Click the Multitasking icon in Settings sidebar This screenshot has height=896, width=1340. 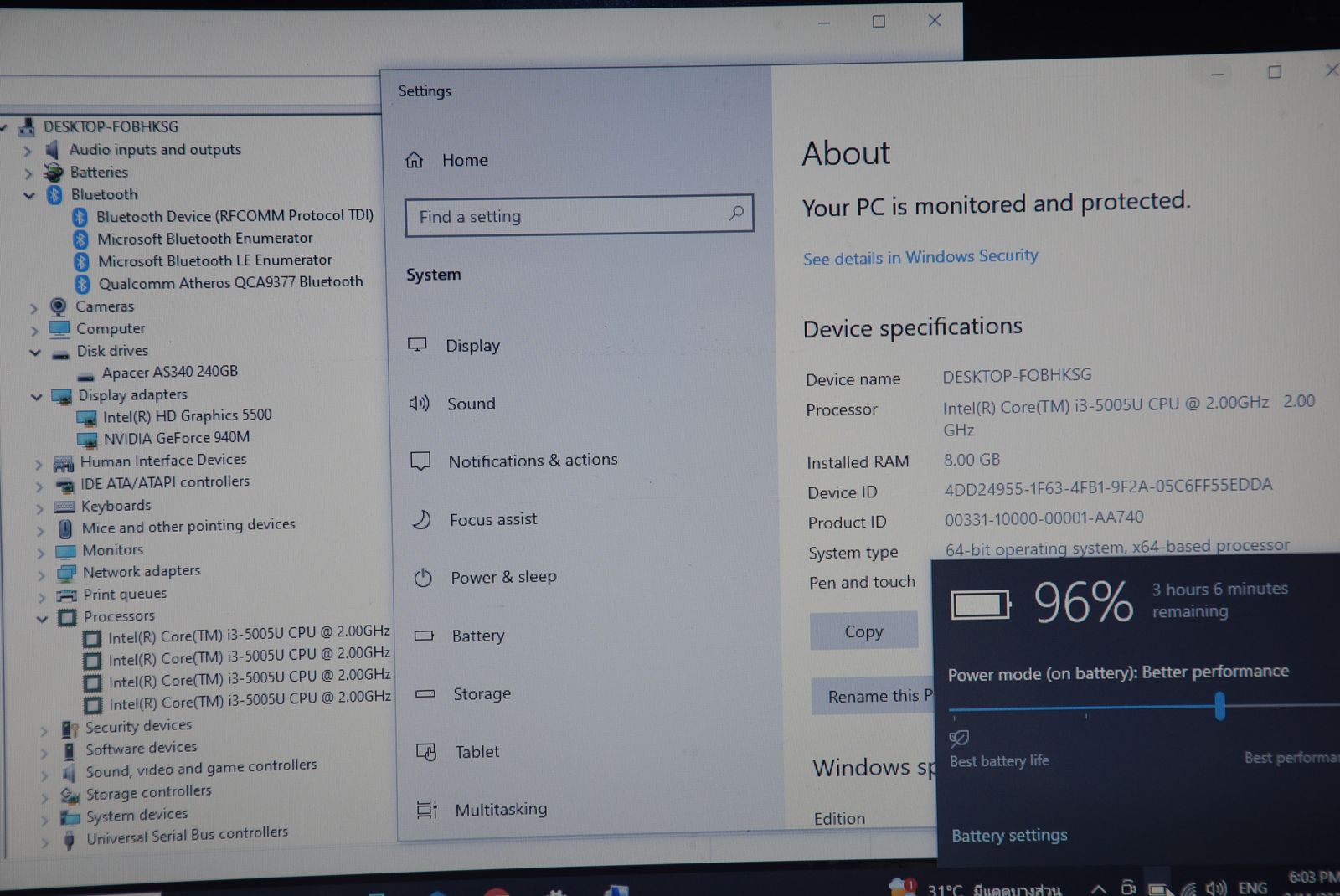[x=427, y=810]
